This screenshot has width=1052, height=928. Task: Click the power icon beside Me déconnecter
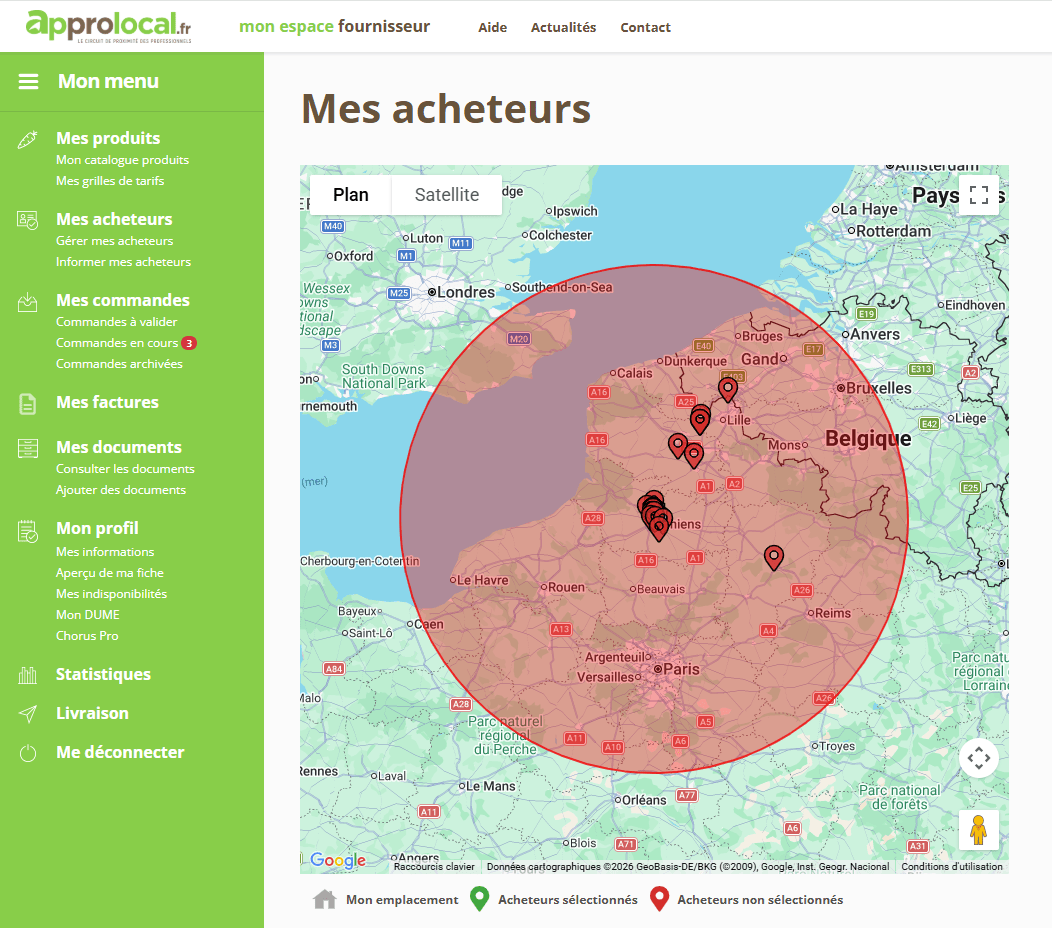(x=28, y=753)
